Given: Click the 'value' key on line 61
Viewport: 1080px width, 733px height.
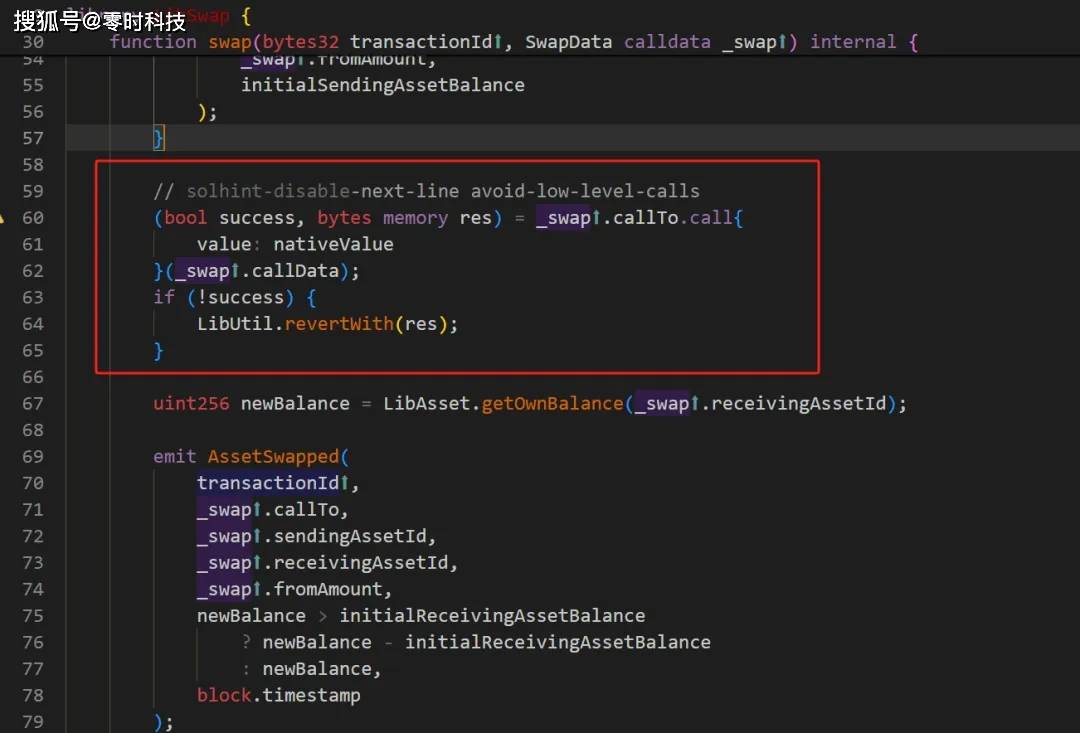Looking at the screenshot, I should [224, 244].
